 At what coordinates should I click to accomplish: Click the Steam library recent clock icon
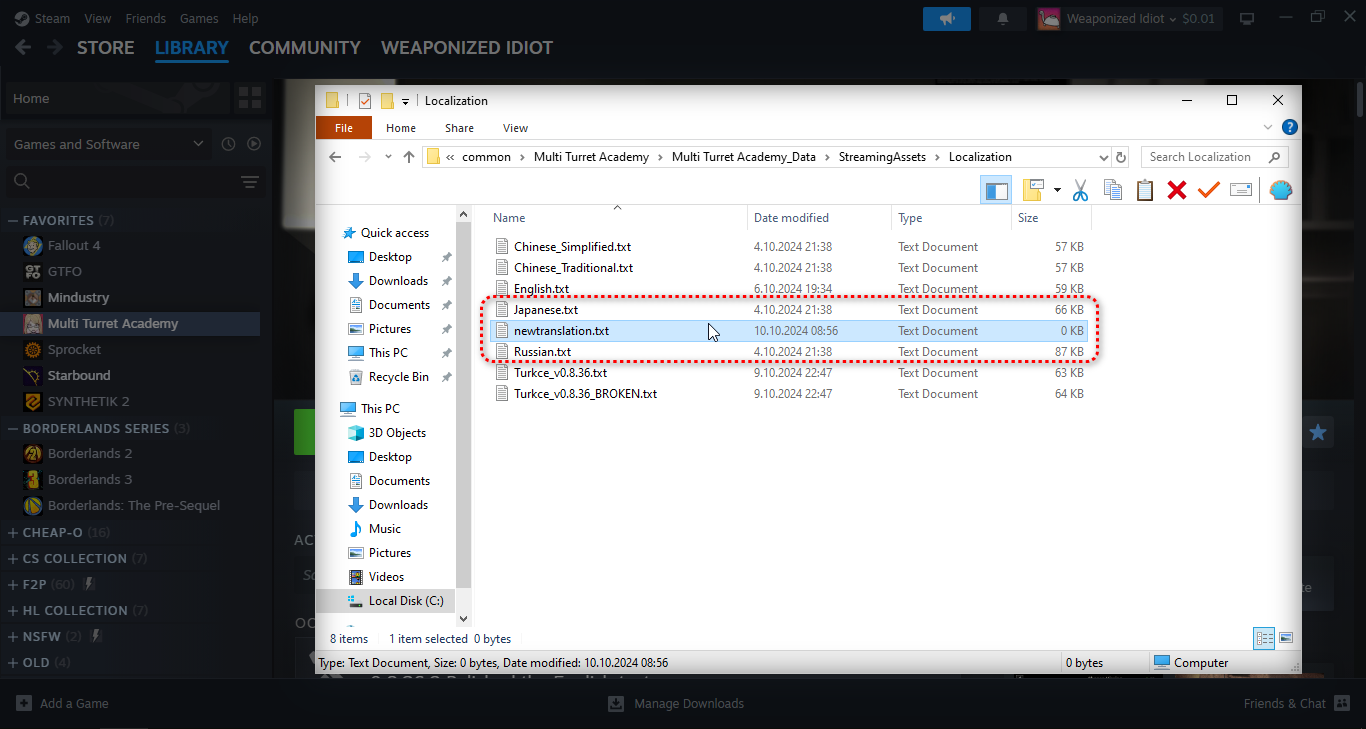(228, 144)
